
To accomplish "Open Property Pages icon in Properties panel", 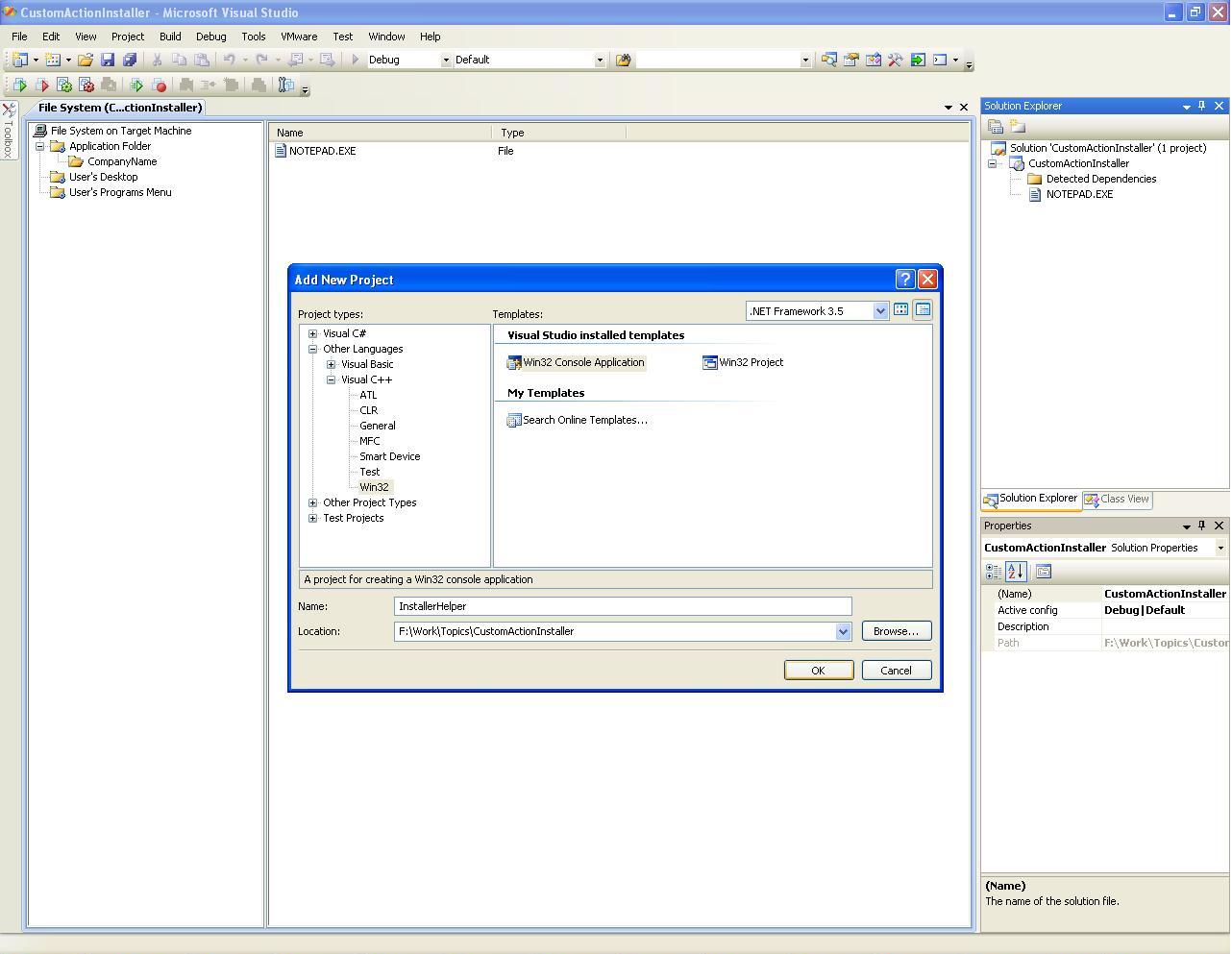I will 1044,572.
